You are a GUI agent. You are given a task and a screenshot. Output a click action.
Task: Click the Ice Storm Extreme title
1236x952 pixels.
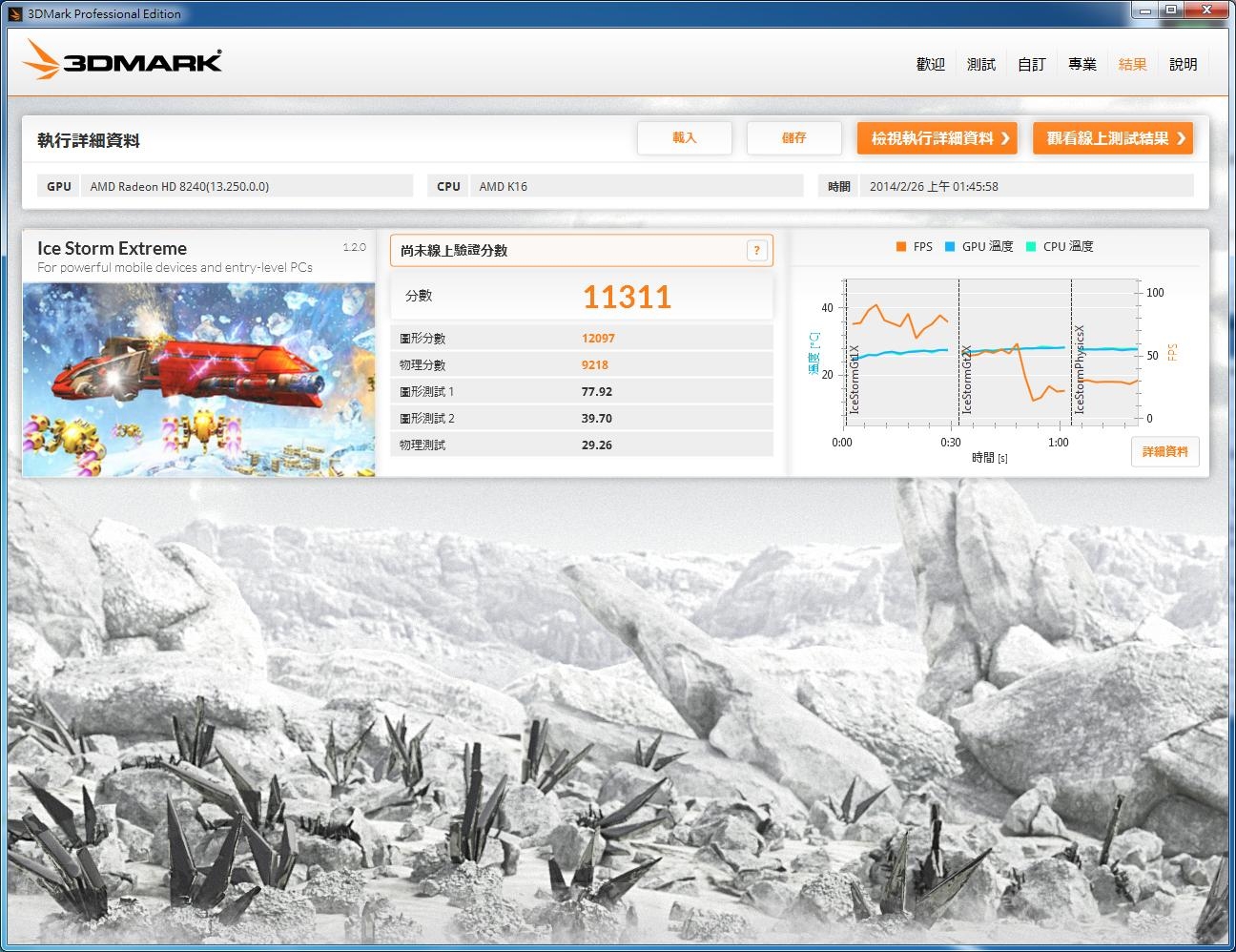112,248
